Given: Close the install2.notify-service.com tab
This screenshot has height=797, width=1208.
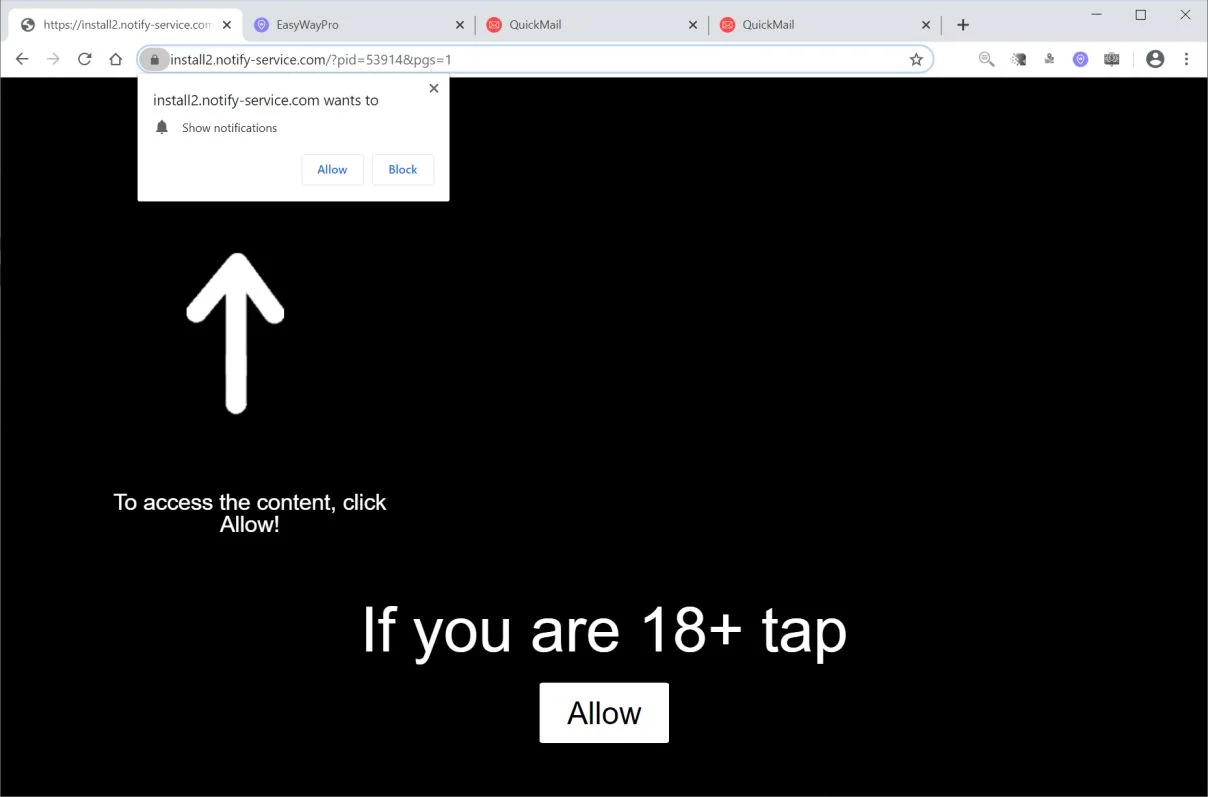Looking at the screenshot, I should coord(225,25).
